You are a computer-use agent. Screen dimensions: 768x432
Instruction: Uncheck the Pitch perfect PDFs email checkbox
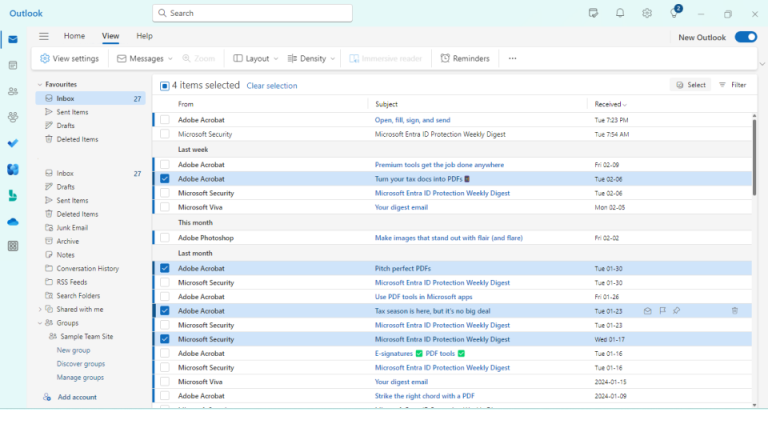[x=165, y=268]
